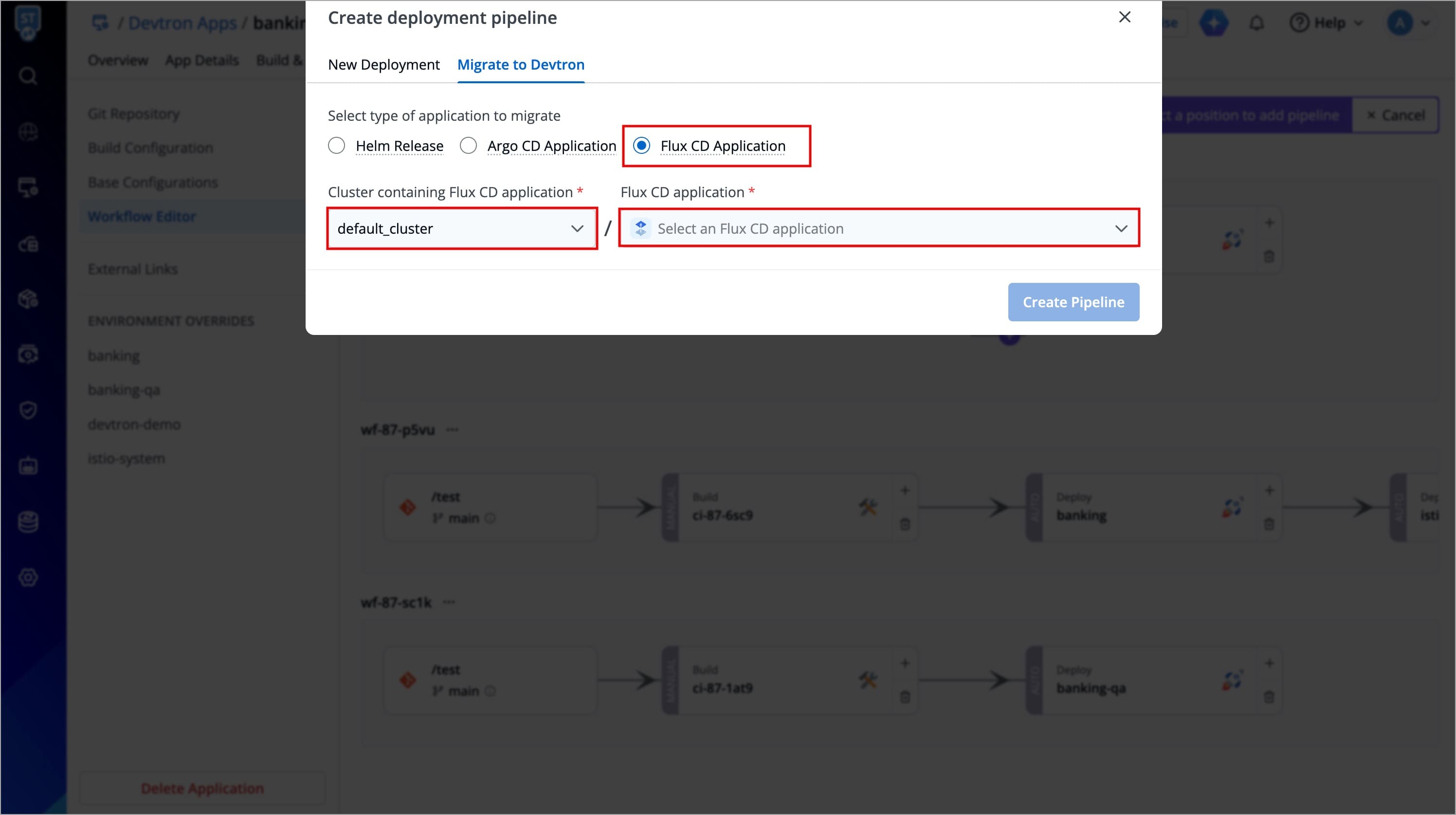The width and height of the screenshot is (1456, 815).
Task: Click the user avatar profile icon
Action: pyautogui.click(x=1400, y=23)
